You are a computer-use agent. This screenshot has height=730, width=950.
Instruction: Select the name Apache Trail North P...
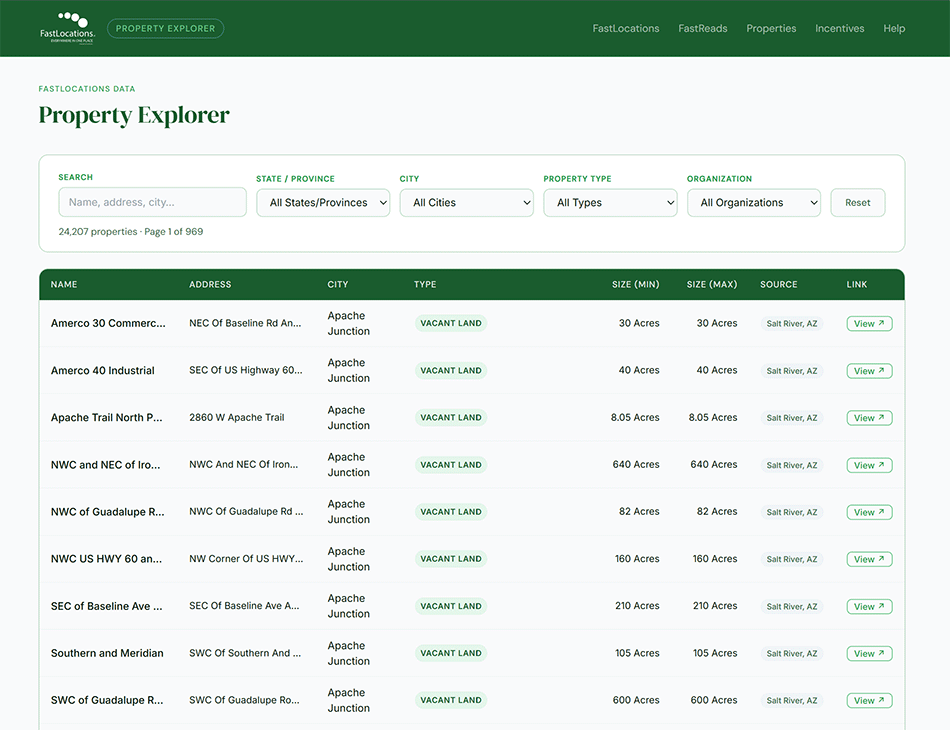pyautogui.click(x=107, y=418)
